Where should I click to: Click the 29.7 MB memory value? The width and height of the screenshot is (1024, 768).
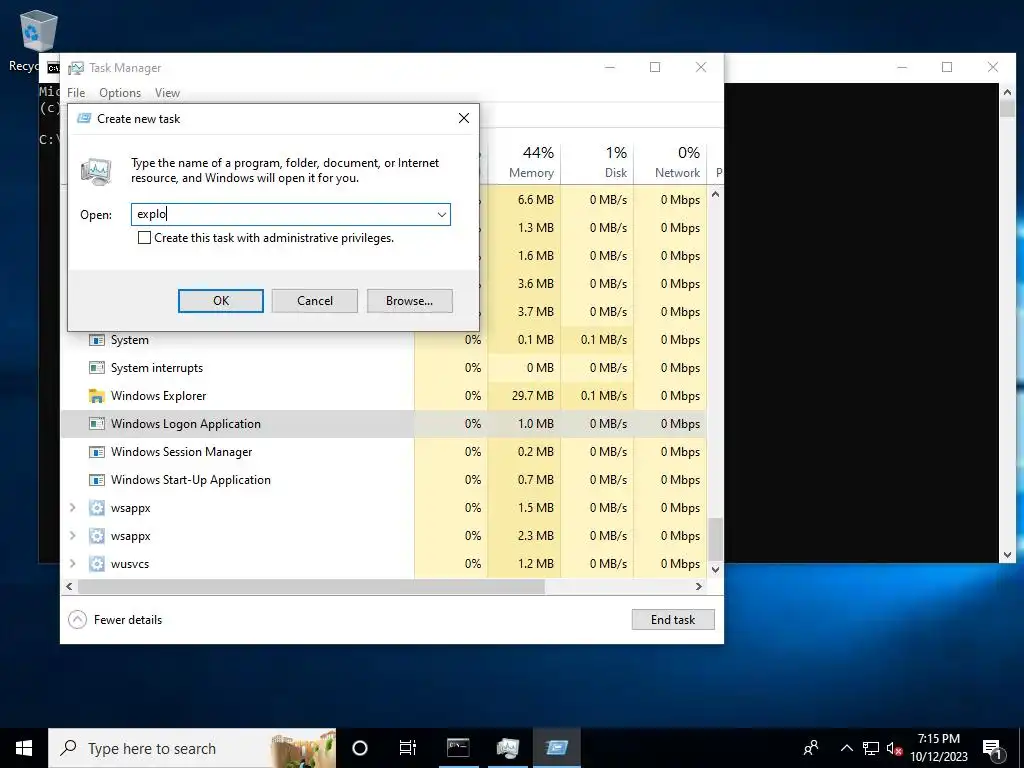coord(532,396)
